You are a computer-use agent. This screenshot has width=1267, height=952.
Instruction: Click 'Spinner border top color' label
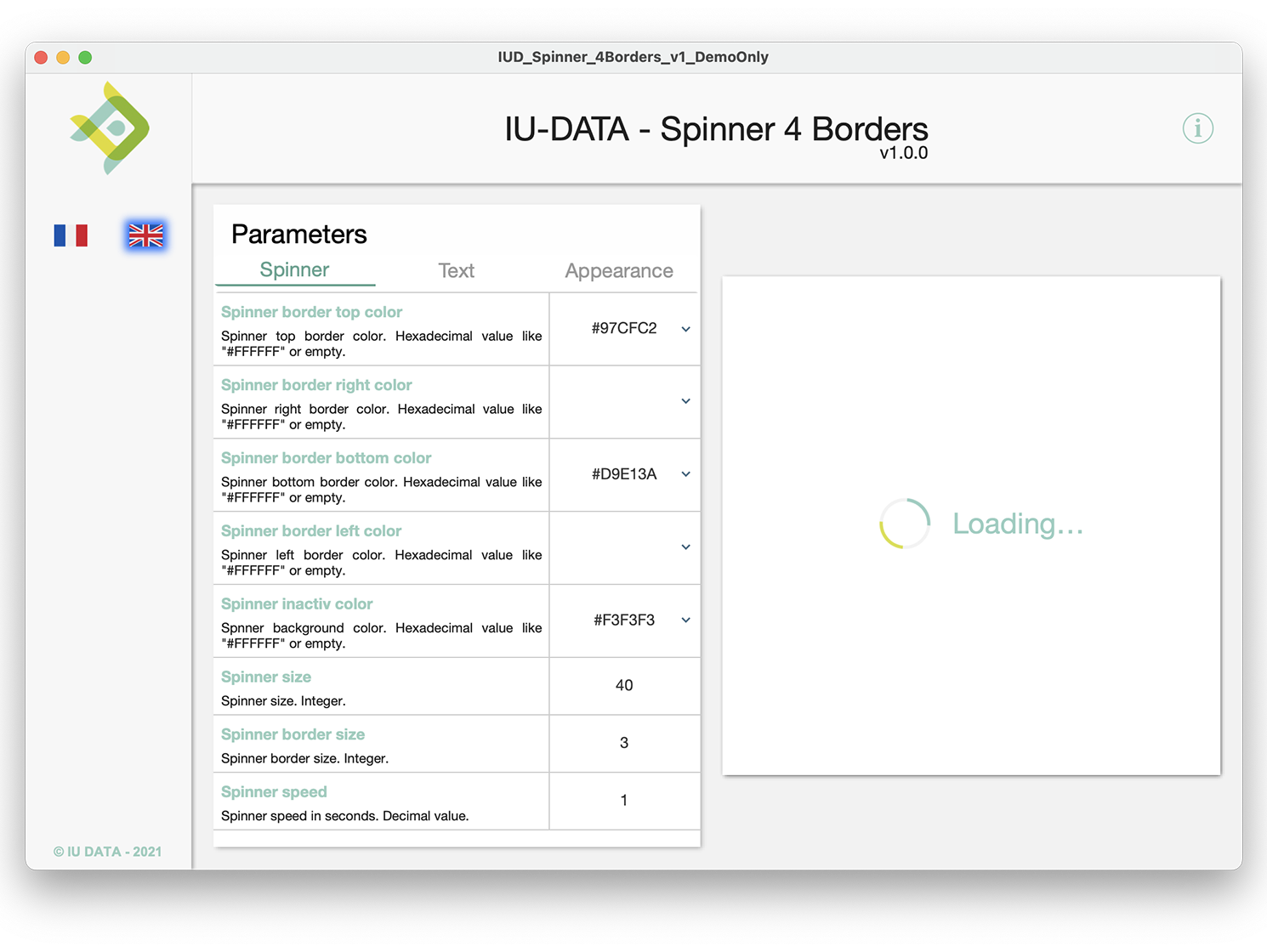coord(311,312)
